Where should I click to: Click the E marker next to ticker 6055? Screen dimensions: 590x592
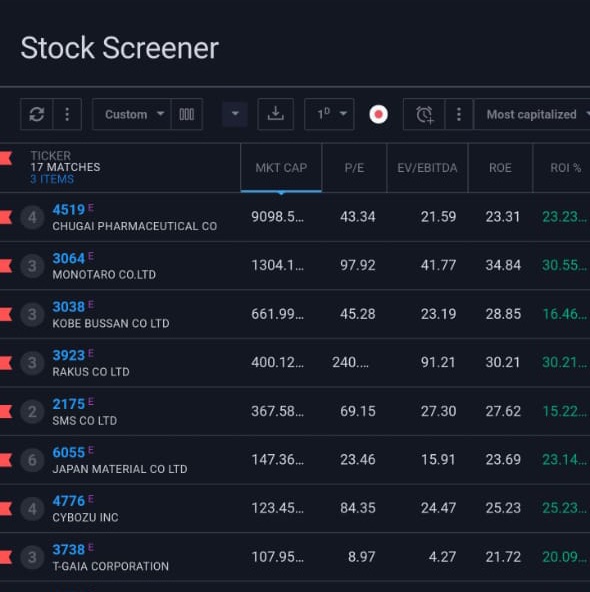91,450
